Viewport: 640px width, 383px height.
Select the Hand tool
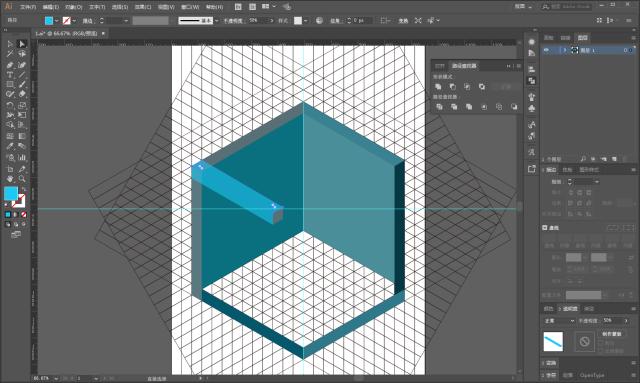(10, 179)
